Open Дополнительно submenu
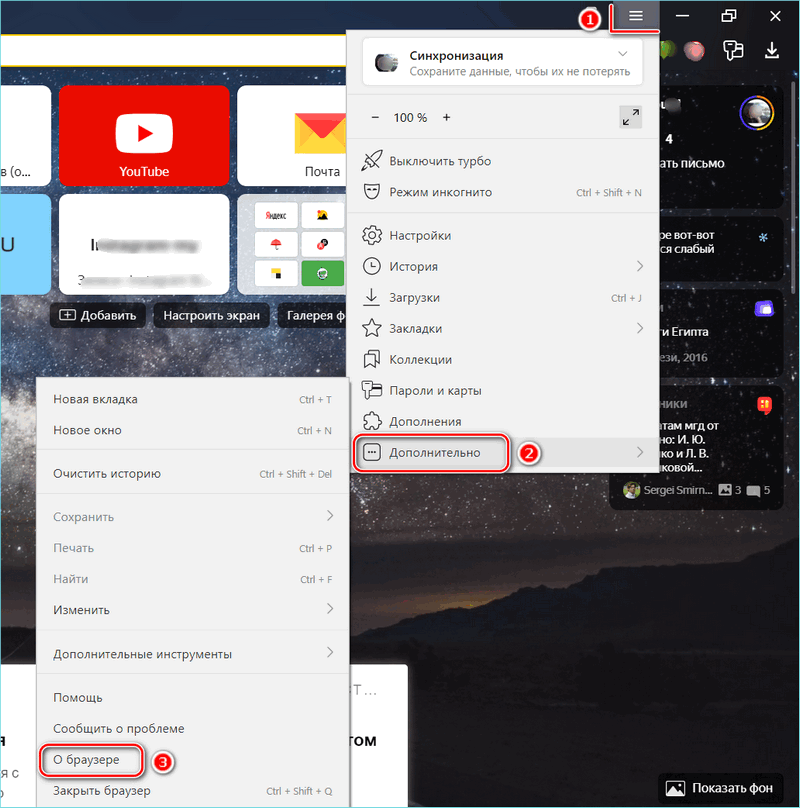Screen dimensions: 800x808 coord(434,453)
